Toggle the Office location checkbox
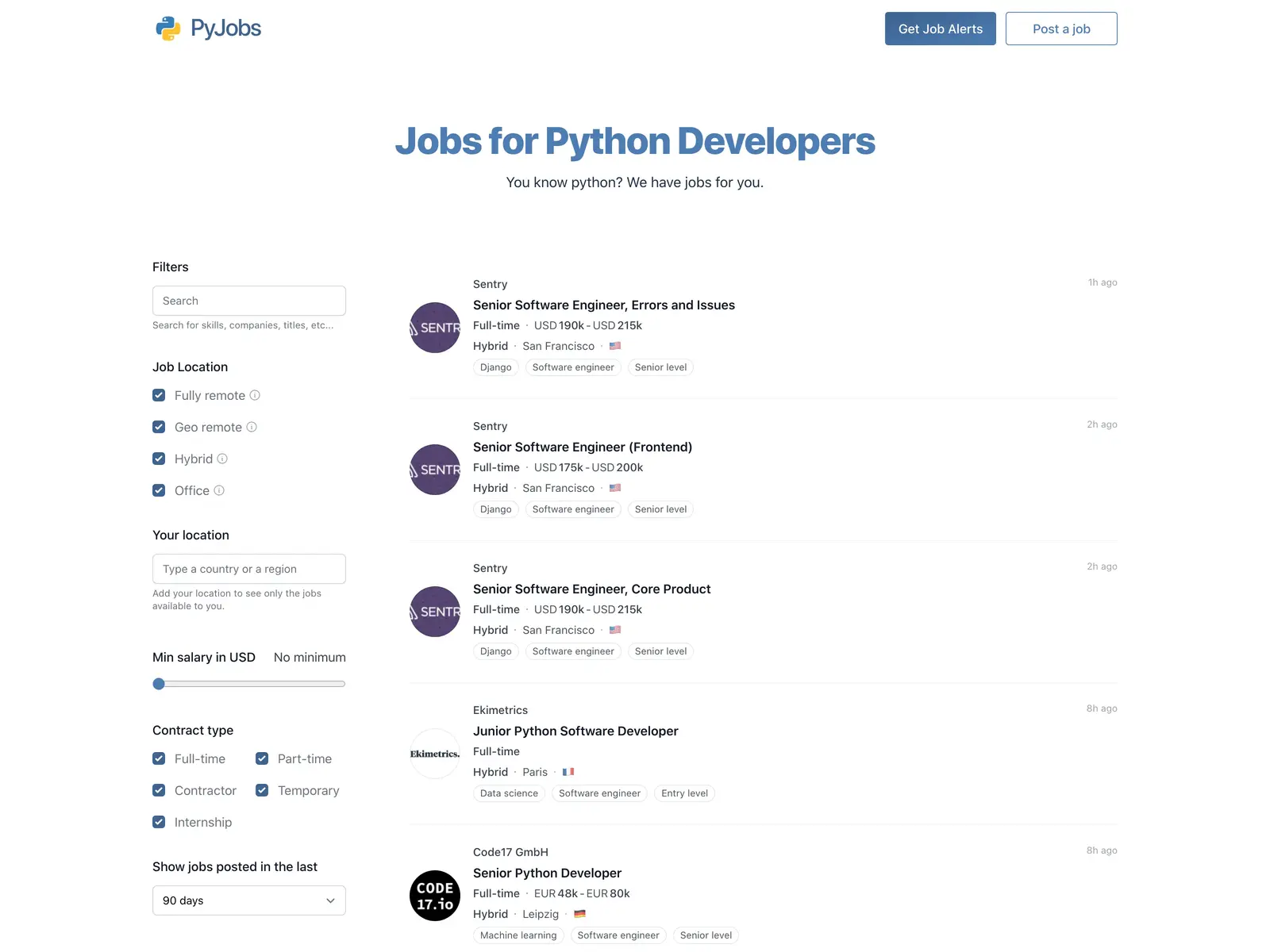 click(x=159, y=490)
